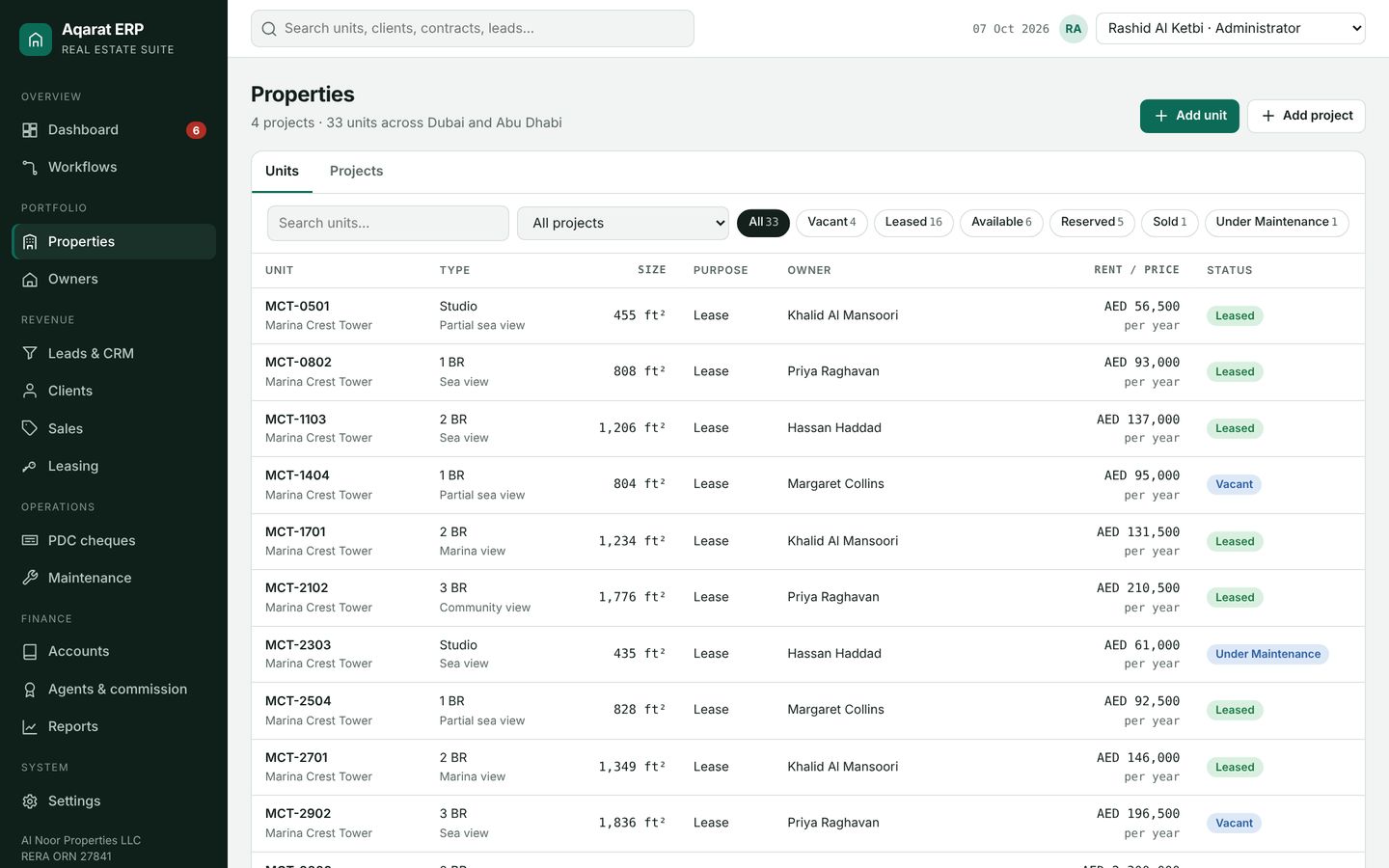Image resolution: width=1389 pixels, height=868 pixels.
Task: Open the Leasing key icon
Action: [30, 466]
